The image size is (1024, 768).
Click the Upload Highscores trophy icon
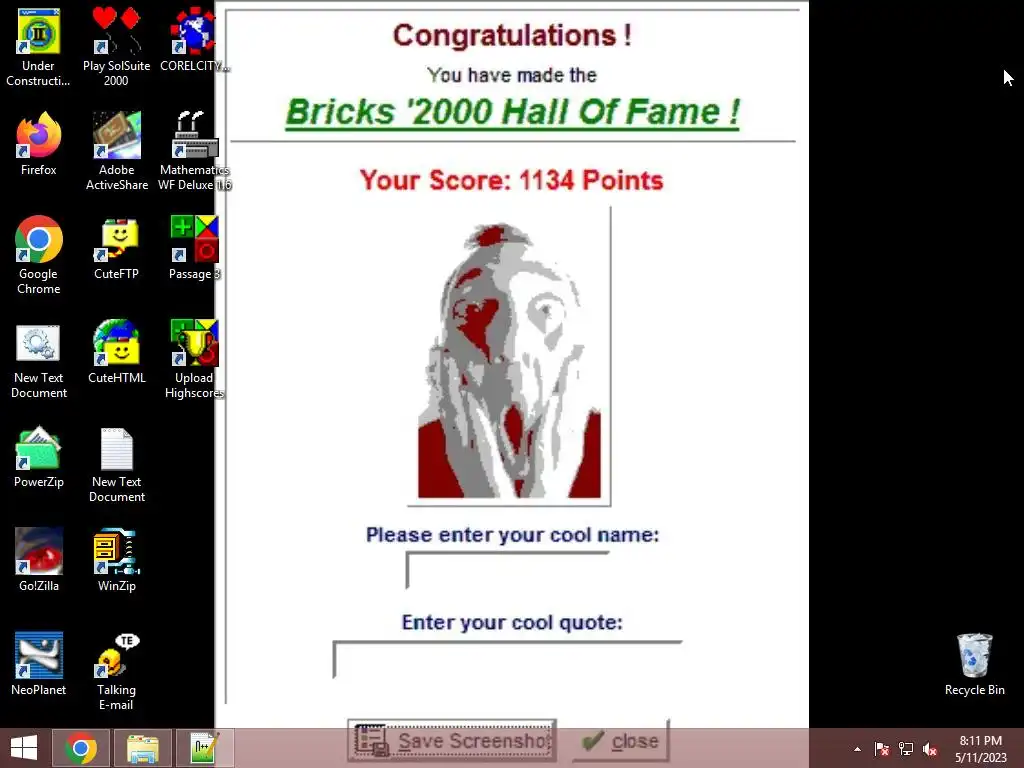click(194, 360)
